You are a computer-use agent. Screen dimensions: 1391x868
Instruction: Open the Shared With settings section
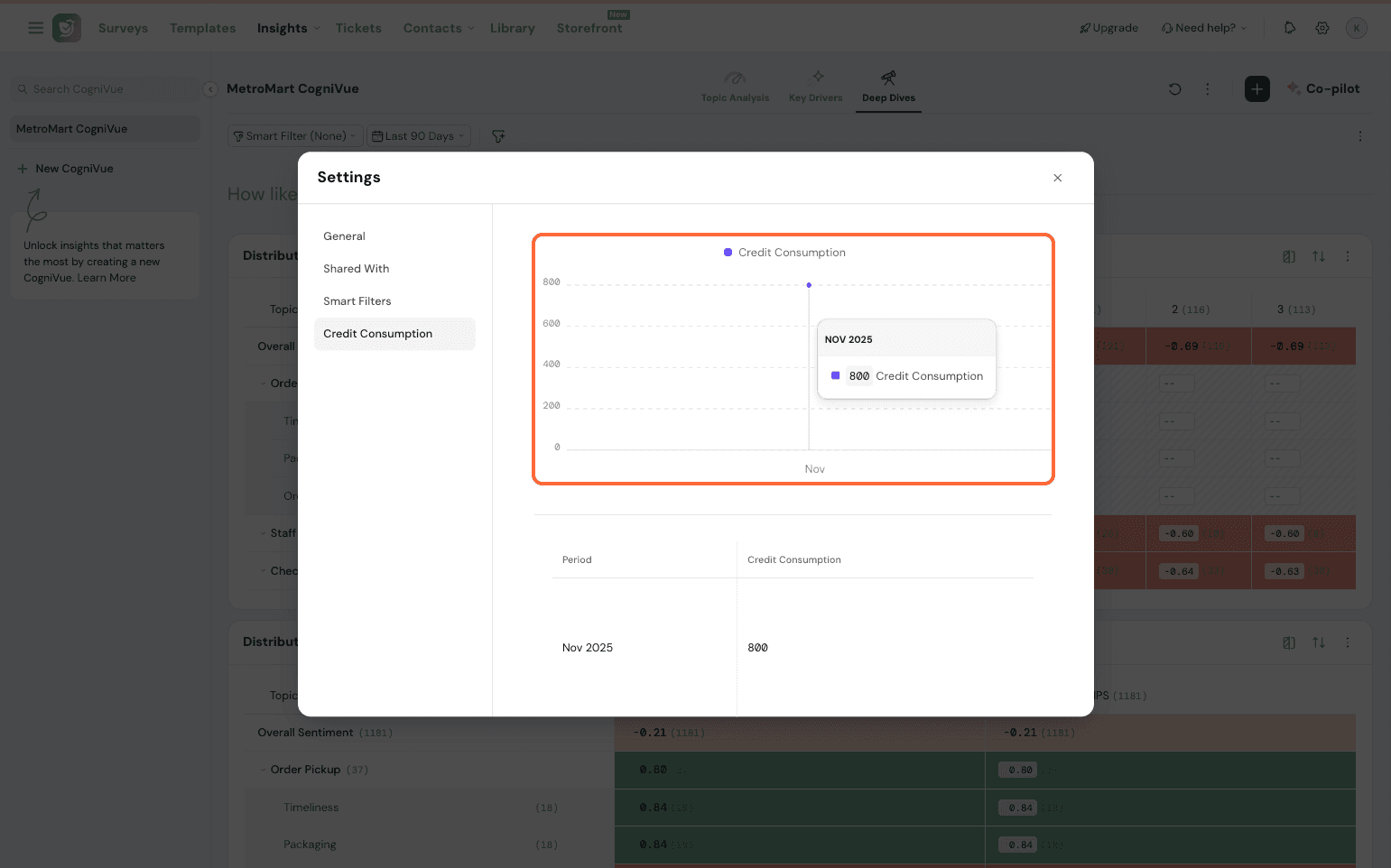click(356, 269)
